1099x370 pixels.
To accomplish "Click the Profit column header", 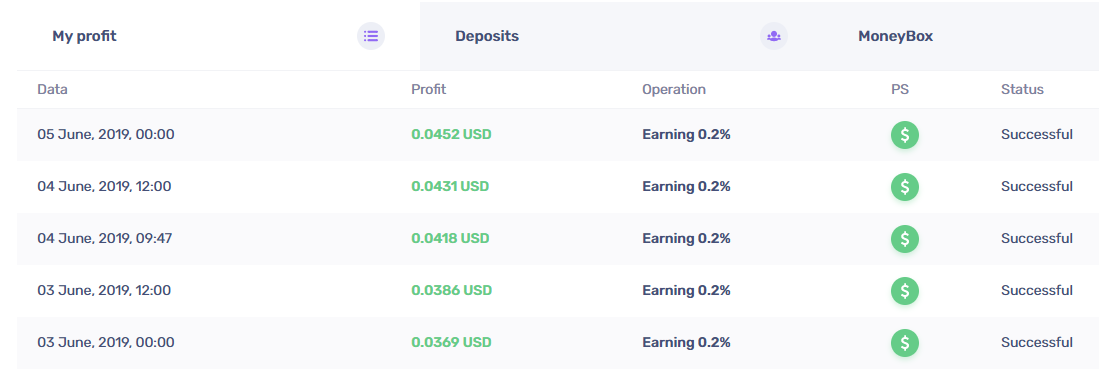I will pyautogui.click(x=428, y=90).
